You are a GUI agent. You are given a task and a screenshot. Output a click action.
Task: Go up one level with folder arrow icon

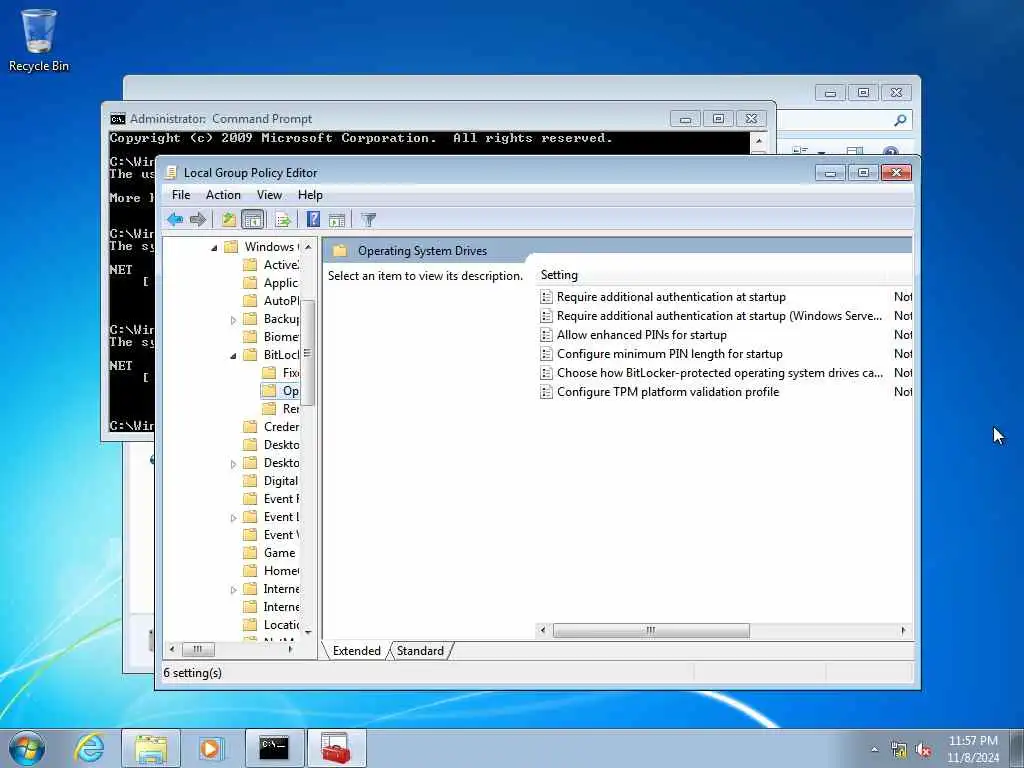228,219
